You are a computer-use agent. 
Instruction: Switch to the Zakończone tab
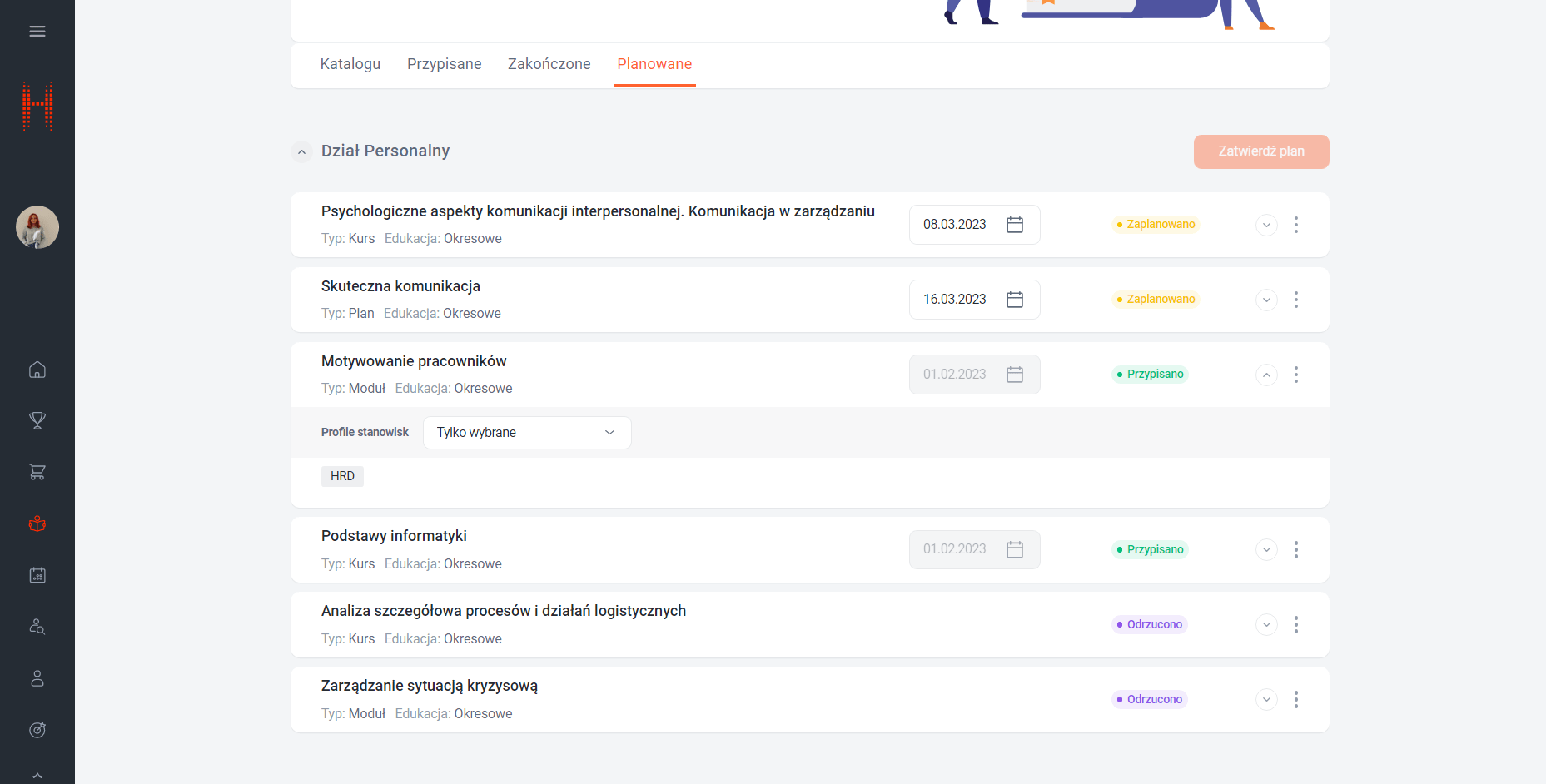[x=549, y=64]
